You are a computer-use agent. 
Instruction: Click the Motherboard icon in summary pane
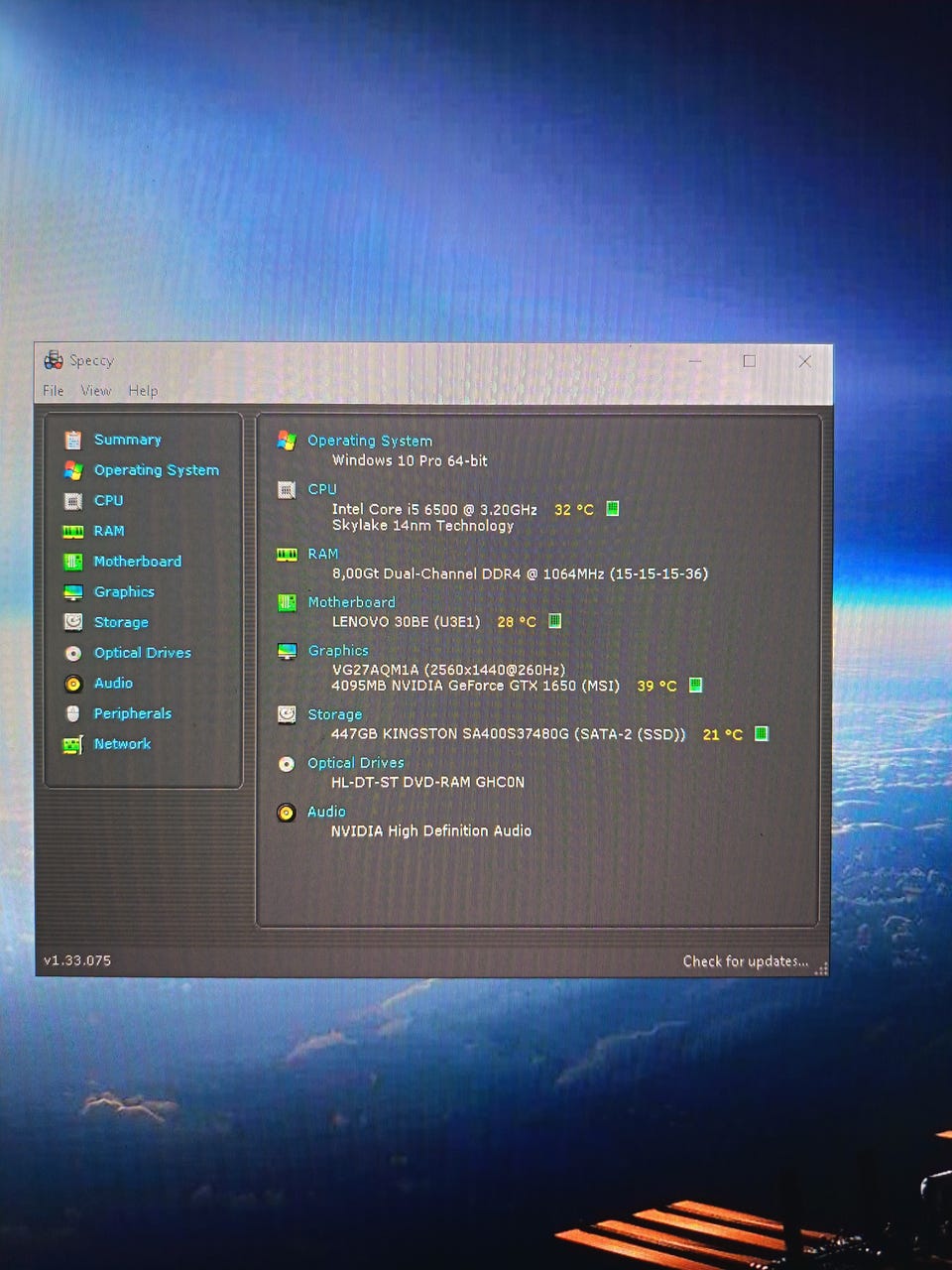click(x=287, y=602)
